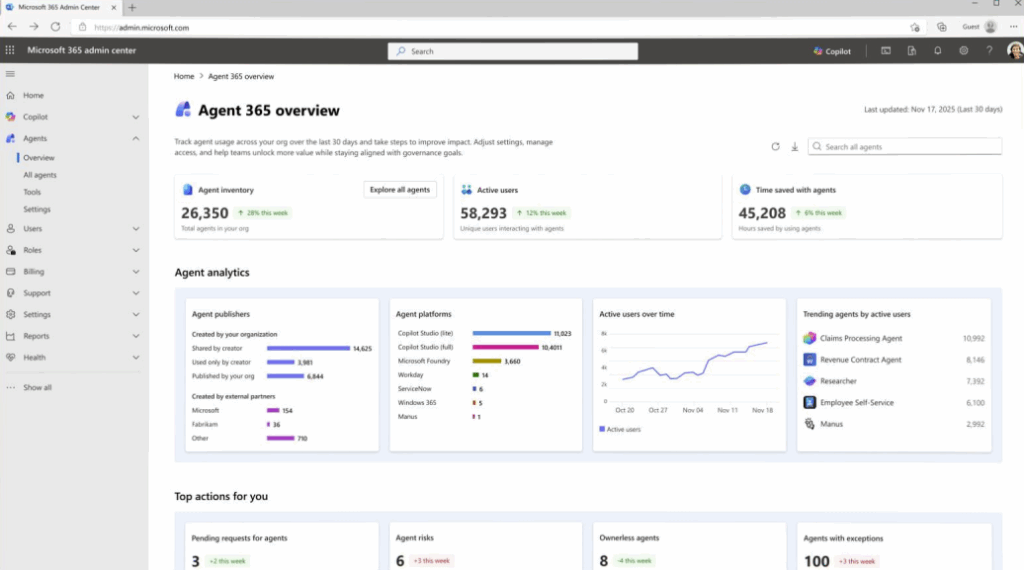Expand the Reports section chevron

coord(136,336)
